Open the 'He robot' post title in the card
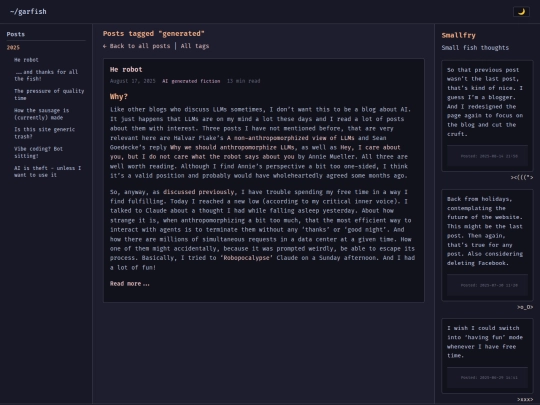540x405 pixels. (126, 70)
